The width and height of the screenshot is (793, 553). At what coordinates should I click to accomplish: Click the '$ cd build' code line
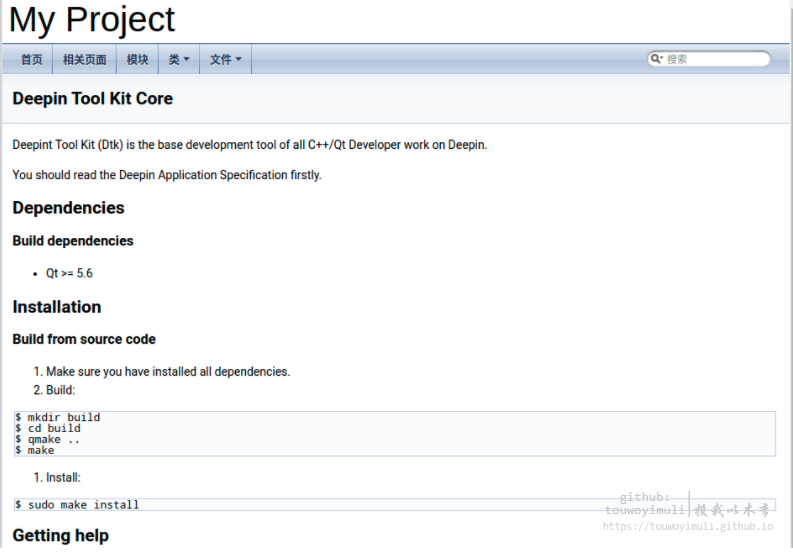(x=48, y=429)
